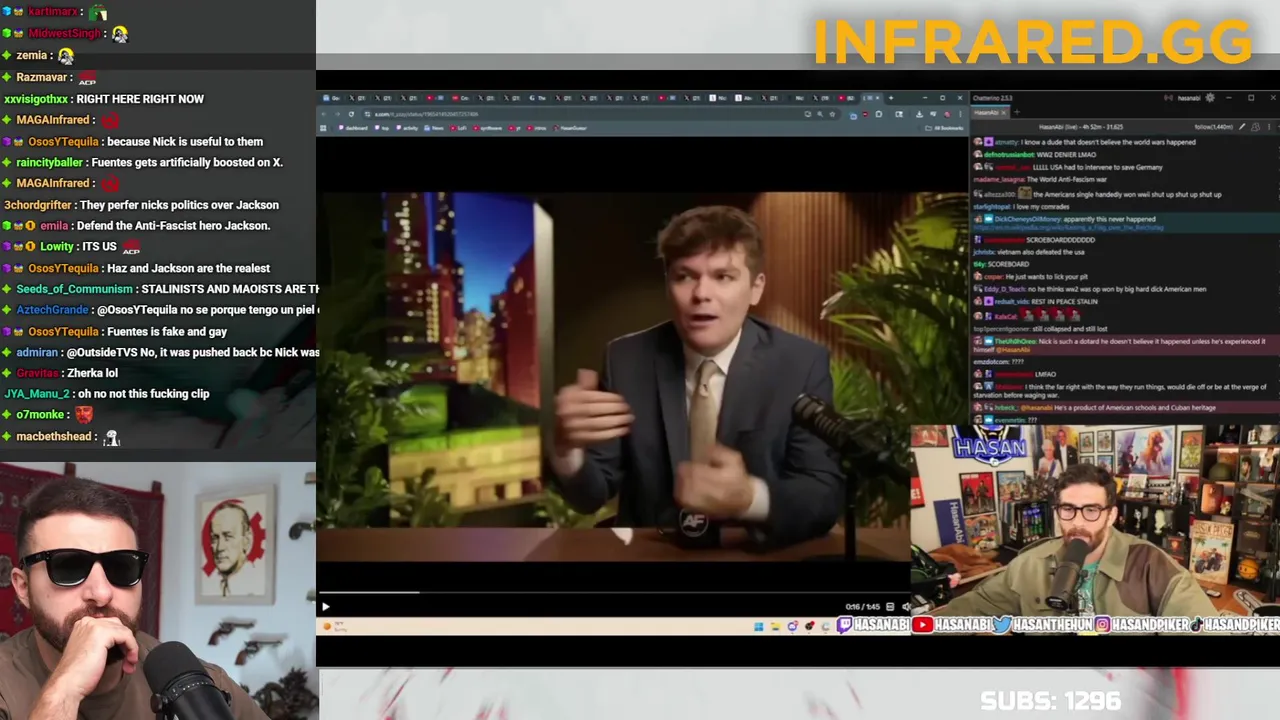Toggle the video player mute speaker
Image resolution: width=1280 pixels, height=720 pixels.
pyautogui.click(x=907, y=606)
